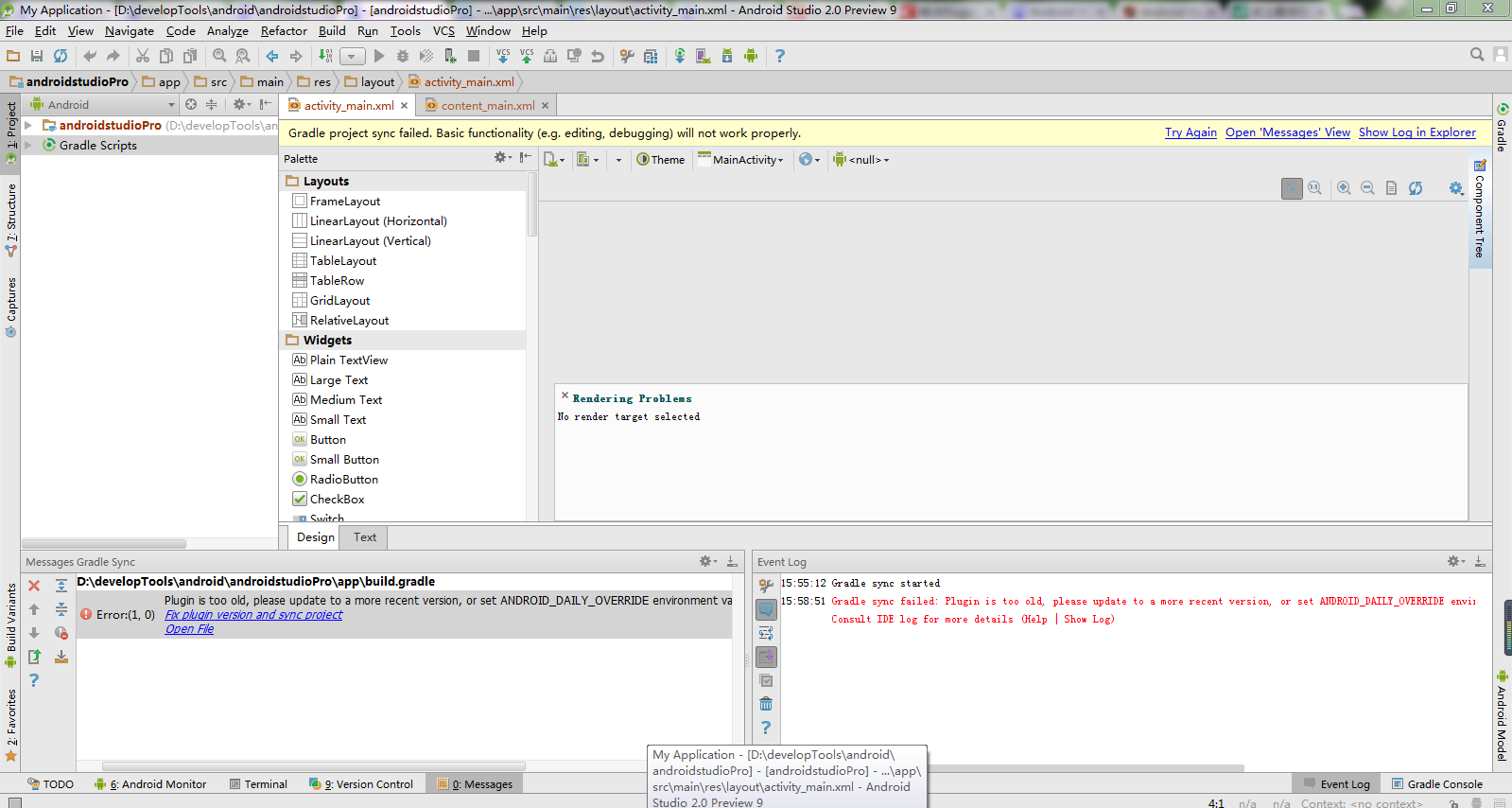Switch to the content_main.xml tab

pyautogui.click(x=487, y=105)
